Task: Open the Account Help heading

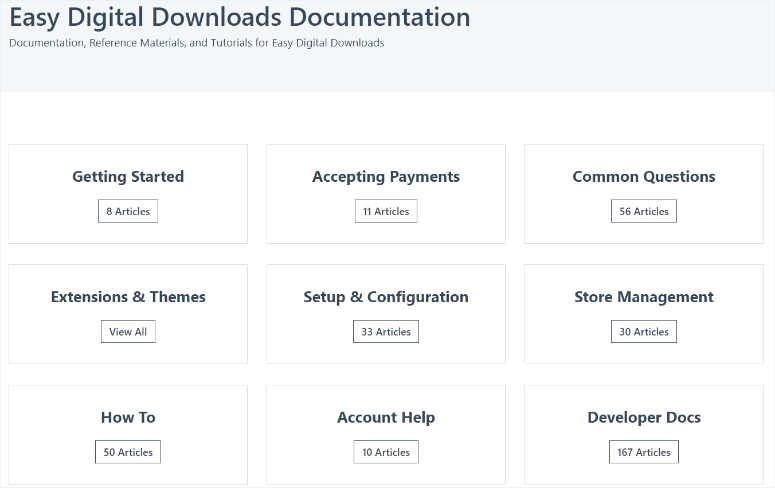Action: 386,418
